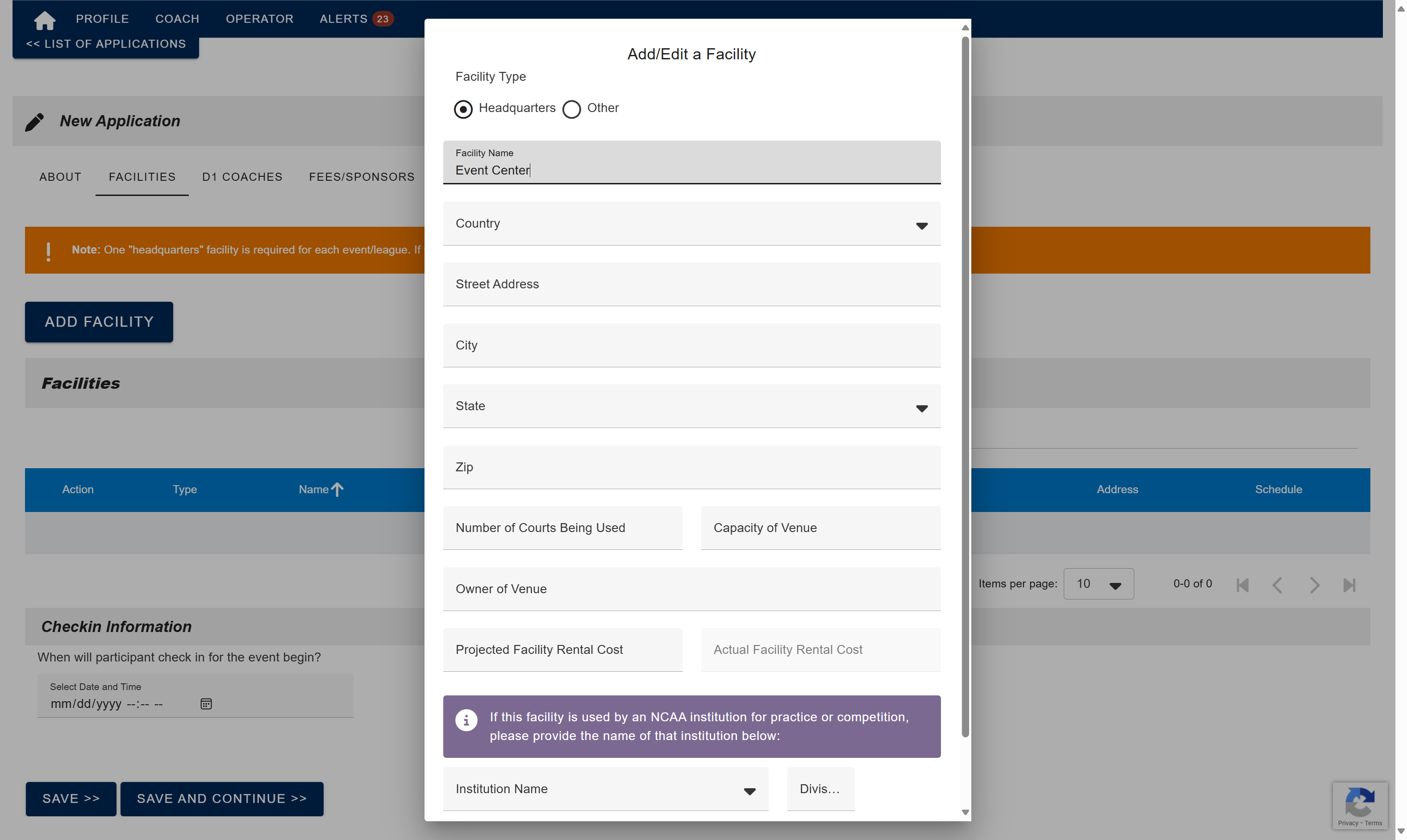Image resolution: width=1407 pixels, height=840 pixels.
Task: Open the COACH menu
Action: (177, 19)
